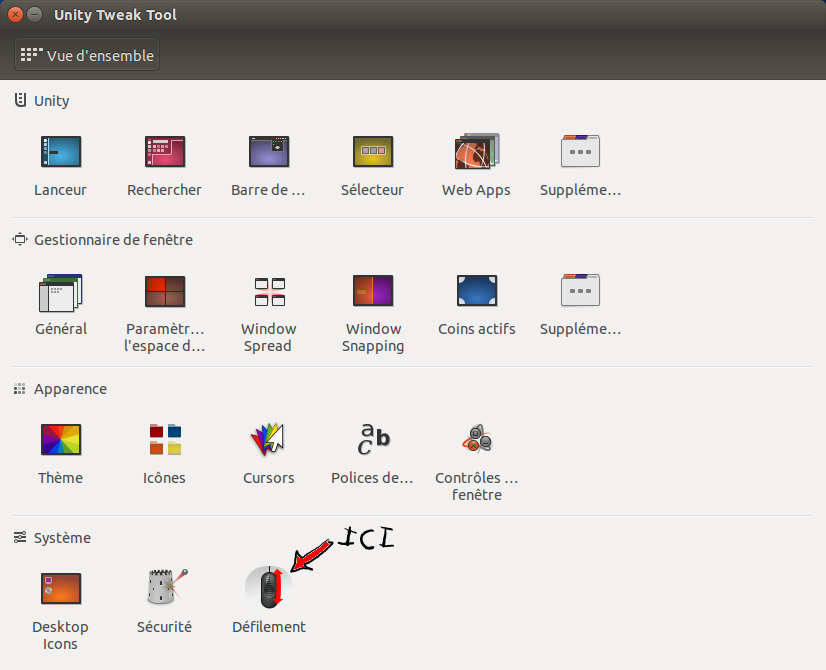Open the Rechercher search settings
This screenshot has width=826, height=670.
[164, 164]
